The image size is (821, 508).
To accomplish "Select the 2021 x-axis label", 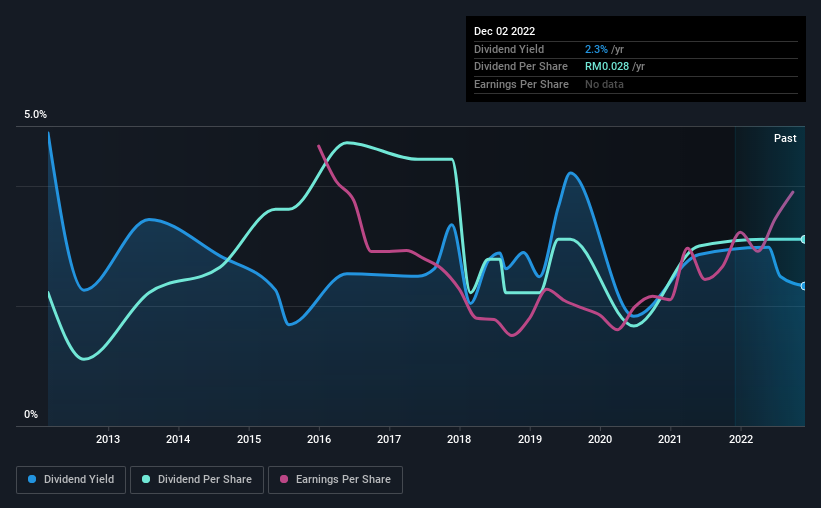I will click(x=670, y=439).
